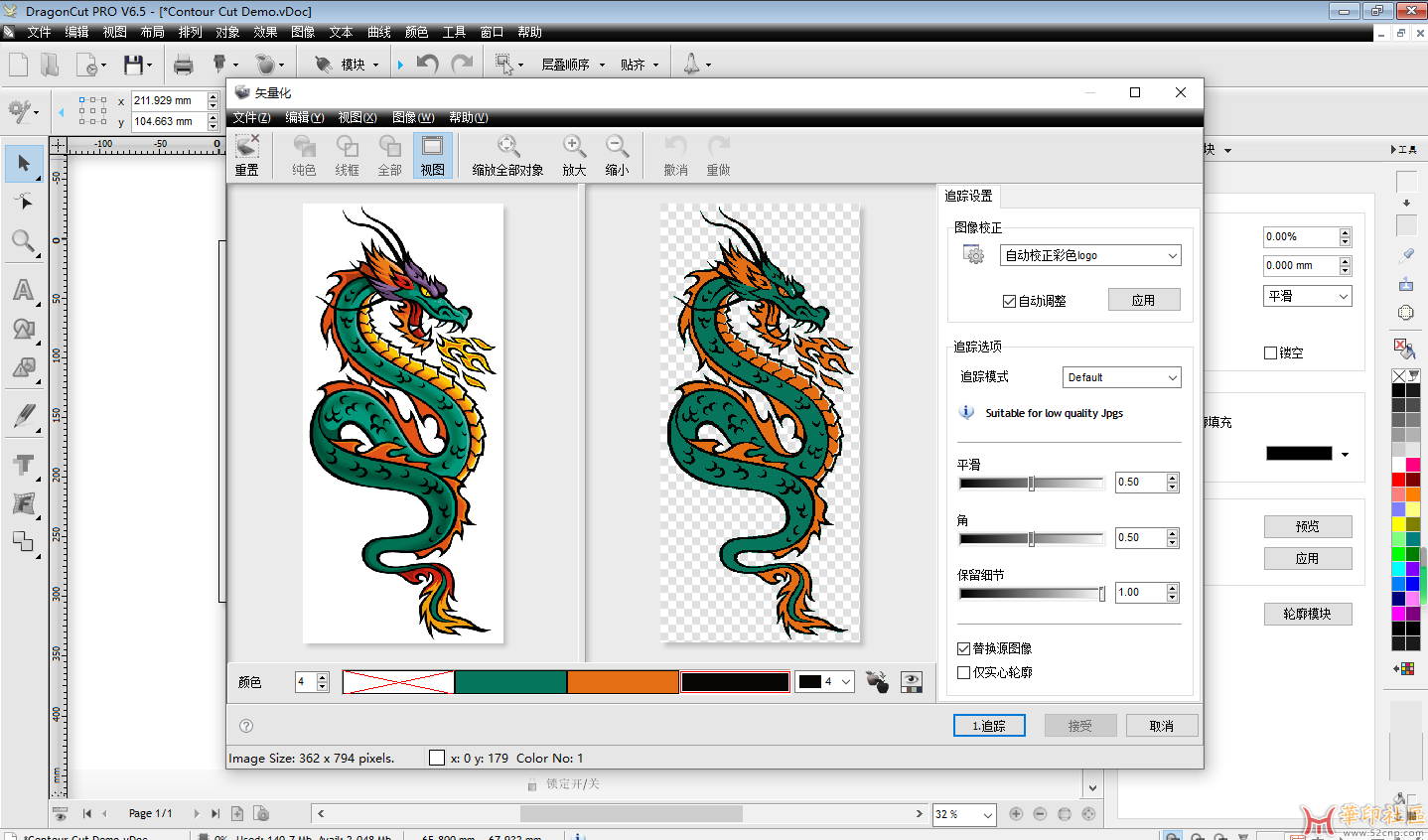The width and height of the screenshot is (1428, 840).
Task: Click the 取消 cancel button
Action: pyautogui.click(x=1161, y=726)
